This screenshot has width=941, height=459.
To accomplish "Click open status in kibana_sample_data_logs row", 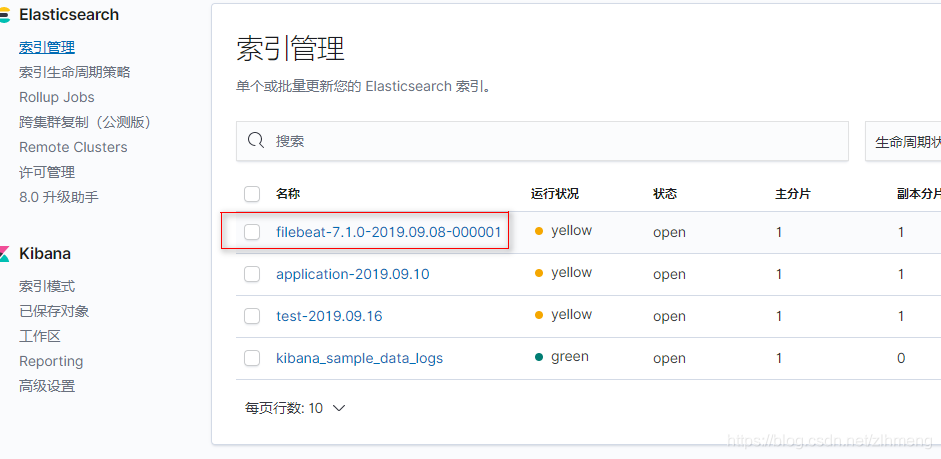I will coord(669,358).
